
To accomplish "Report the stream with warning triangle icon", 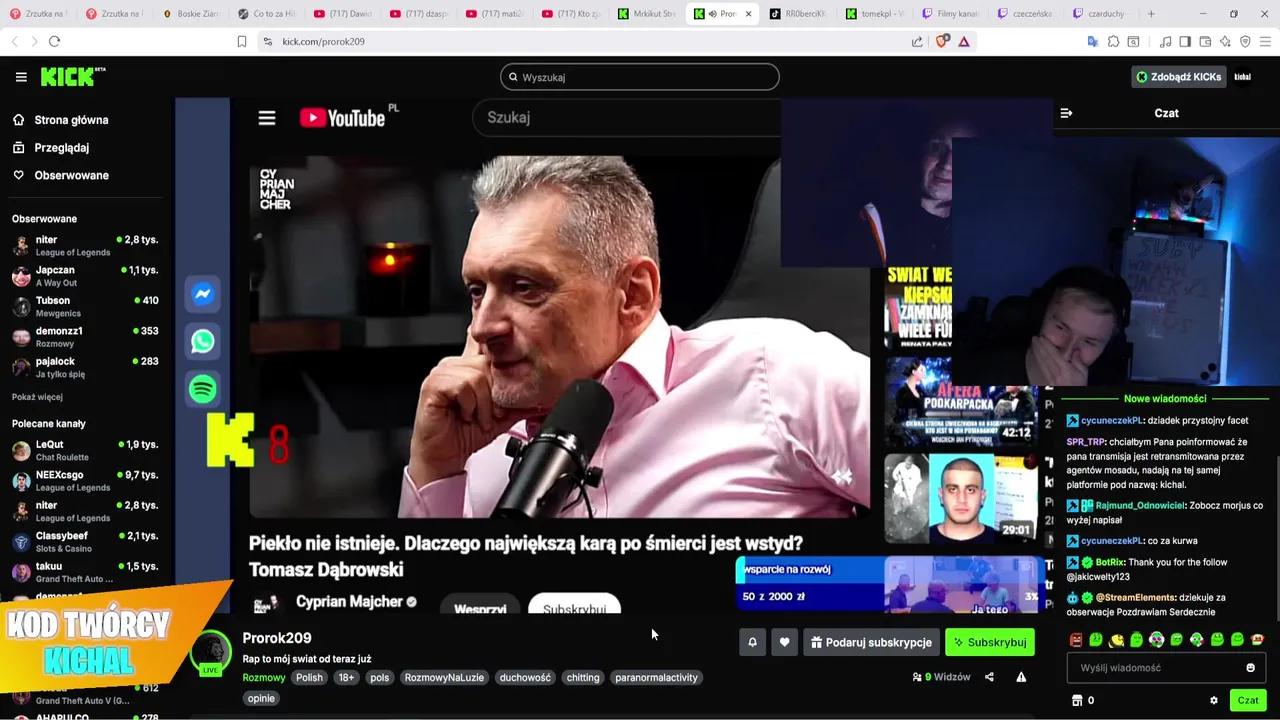I will [x=1021, y=677].
